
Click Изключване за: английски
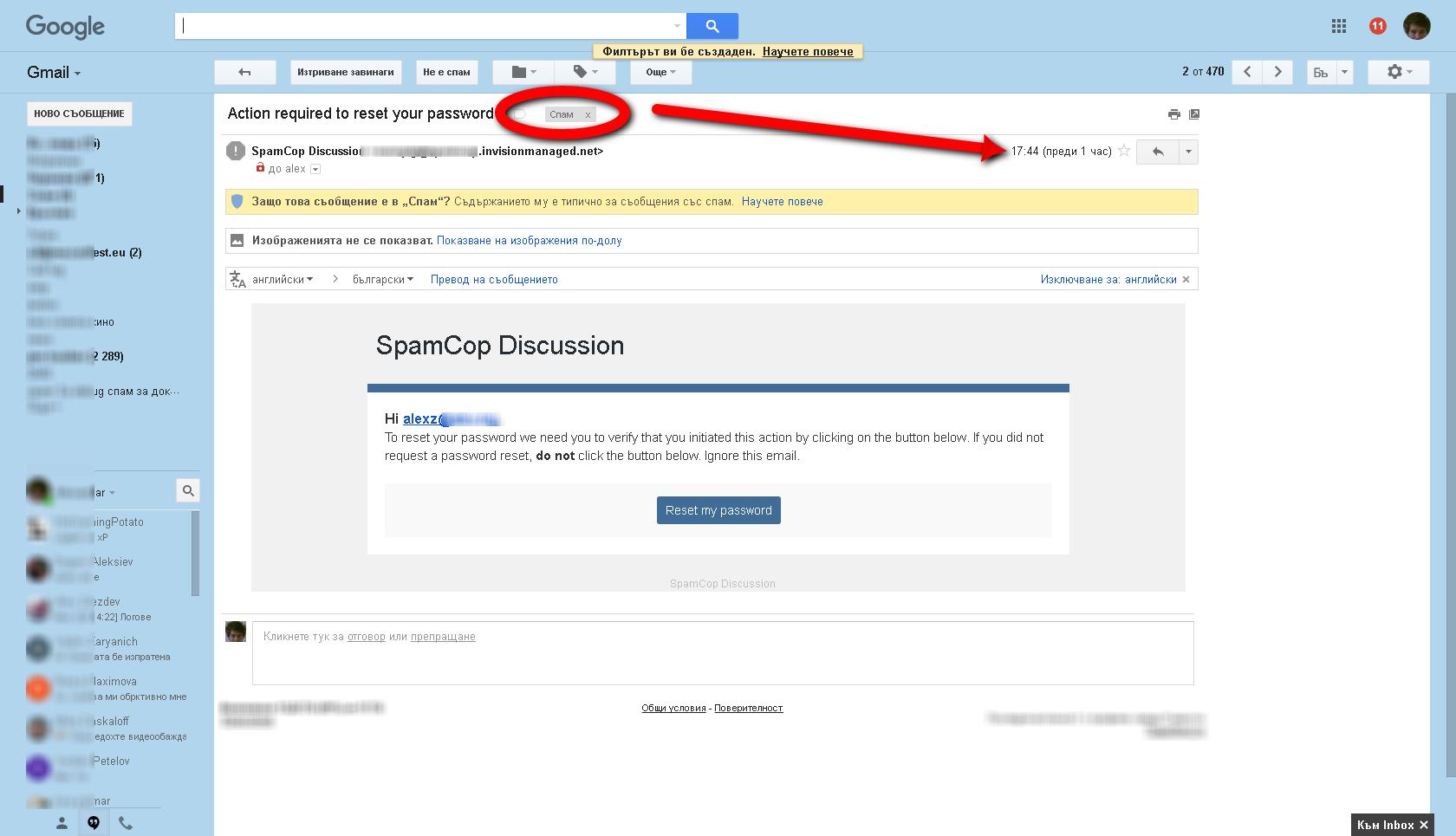pyautogui.click(x=1108, y=279)
